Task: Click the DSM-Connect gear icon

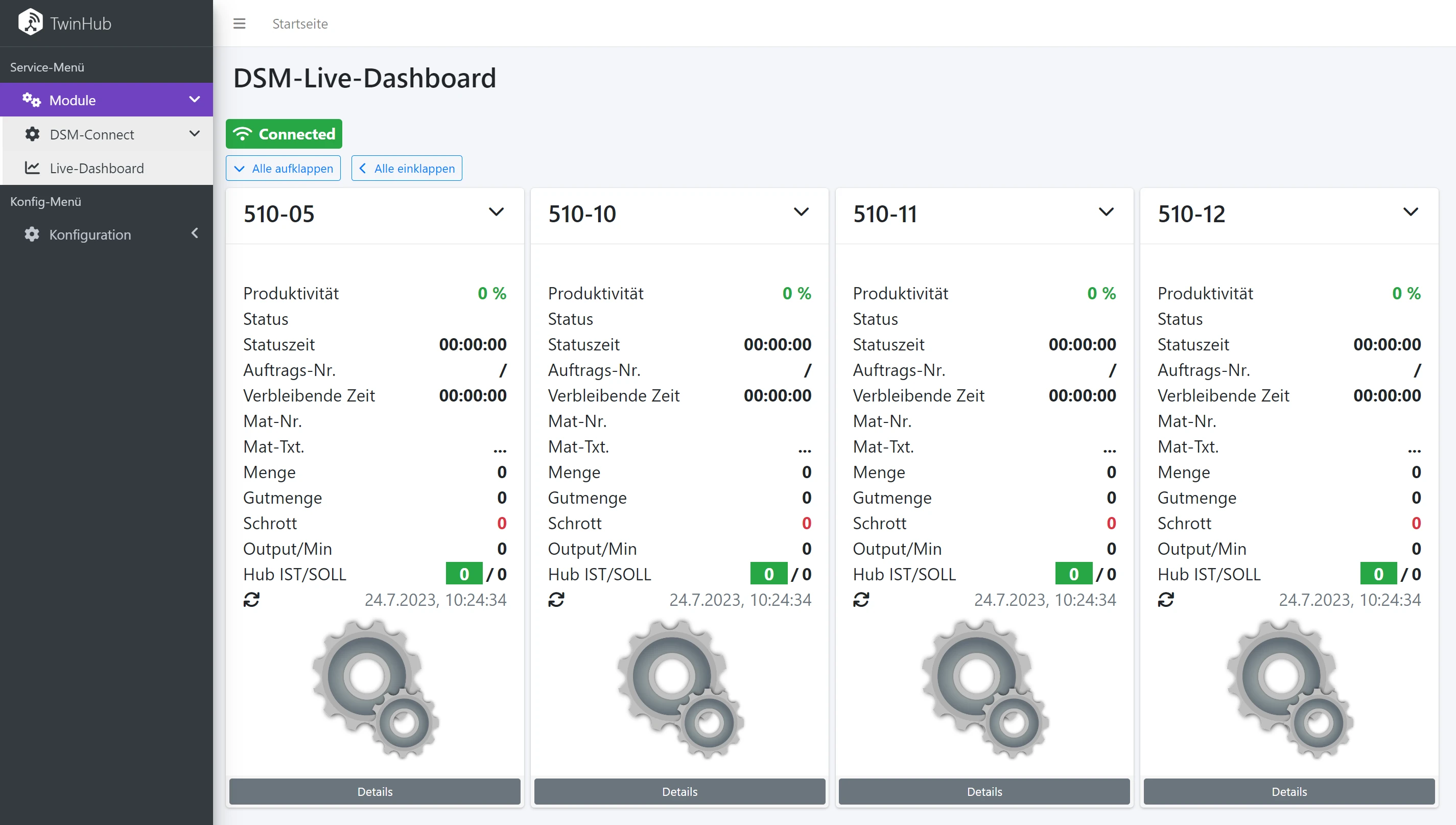Action: tap(32, 134)
